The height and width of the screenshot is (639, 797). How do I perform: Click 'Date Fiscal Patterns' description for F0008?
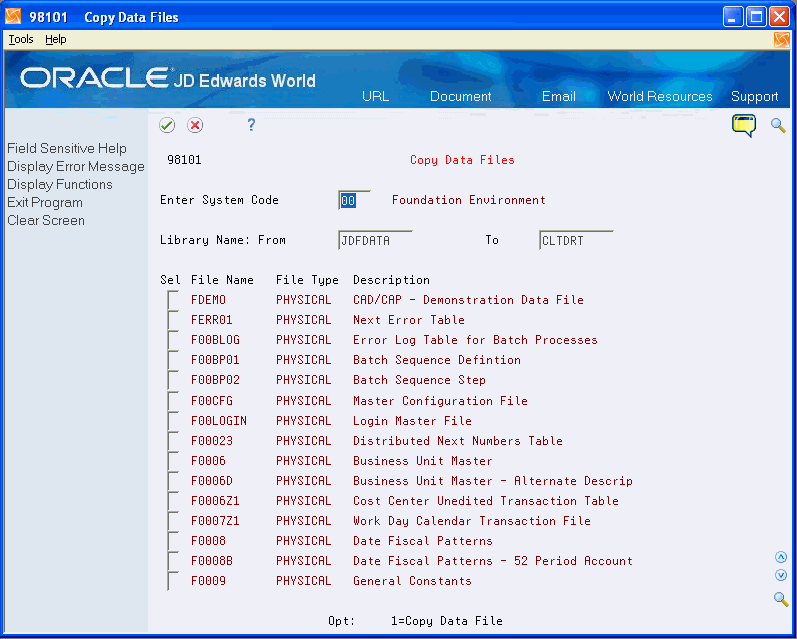coord(422,541)
